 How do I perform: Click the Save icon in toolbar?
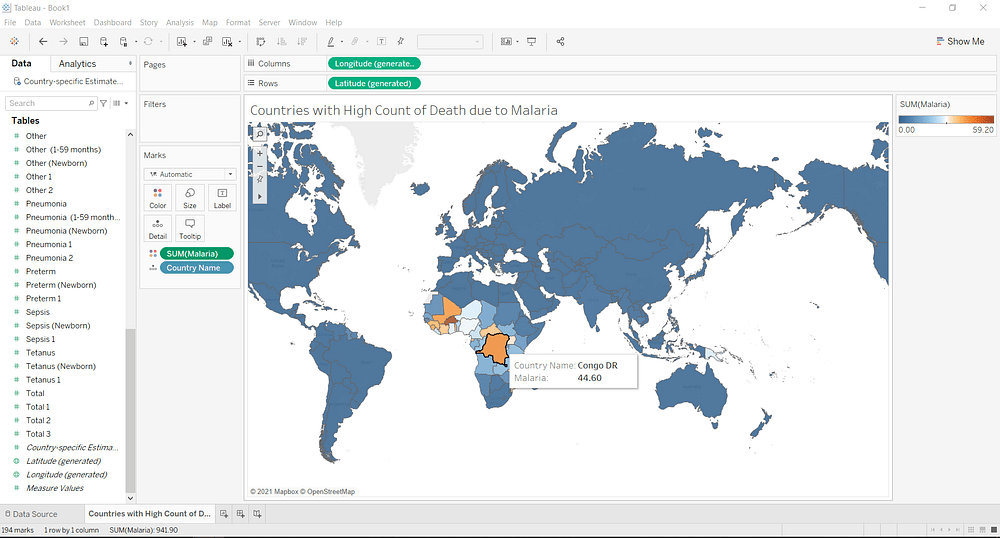[84, 41]
